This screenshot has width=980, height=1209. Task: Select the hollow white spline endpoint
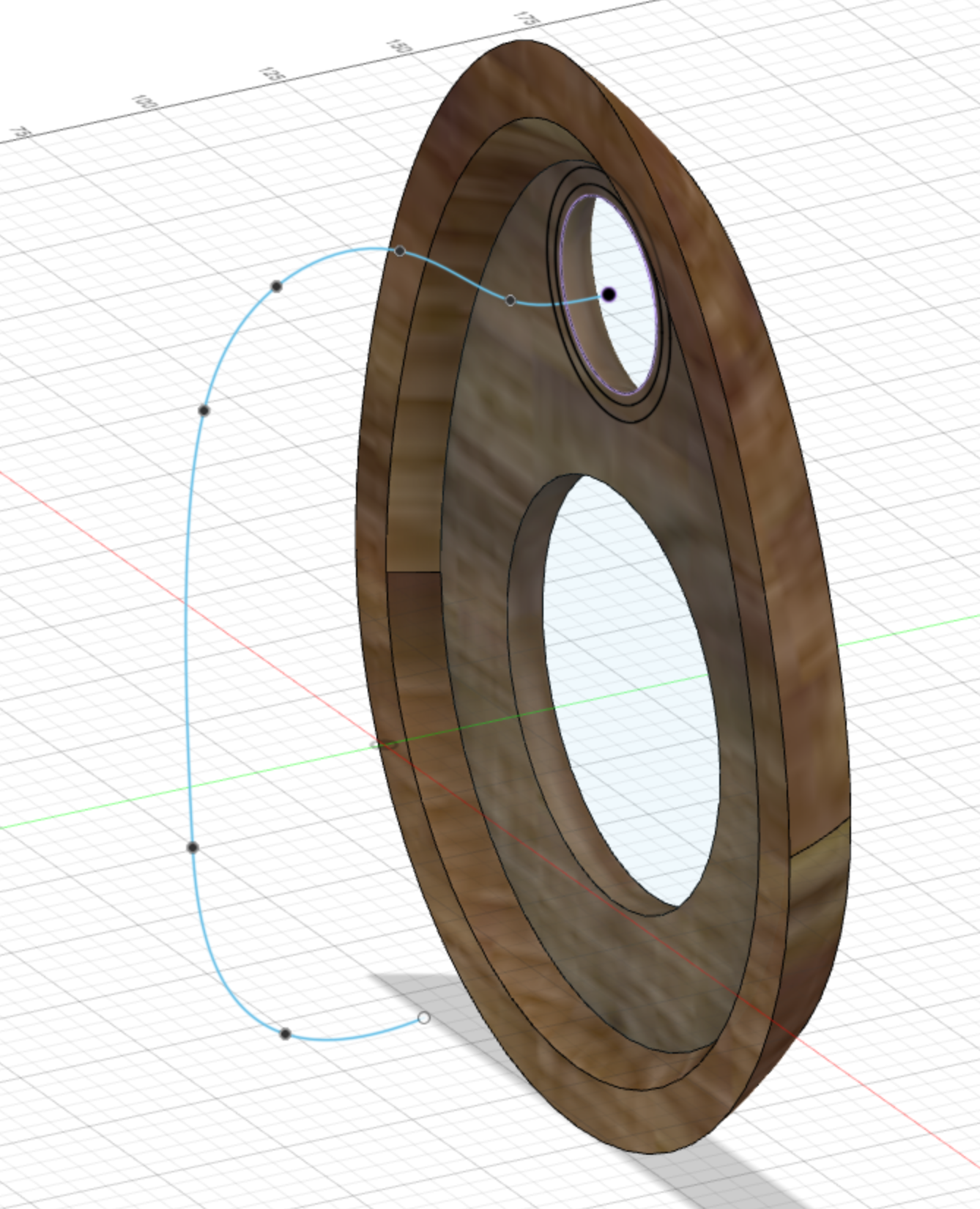point(423,1018)
